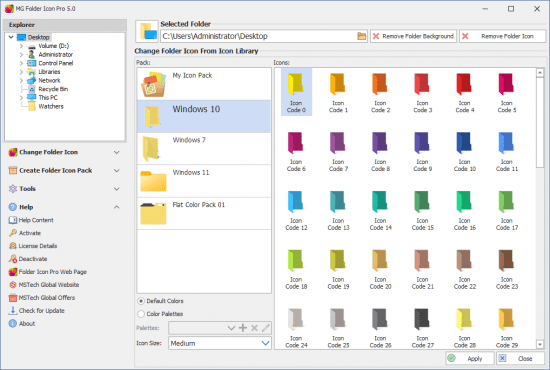Select the yellow Icon Code 0 folder

(296, 92)
